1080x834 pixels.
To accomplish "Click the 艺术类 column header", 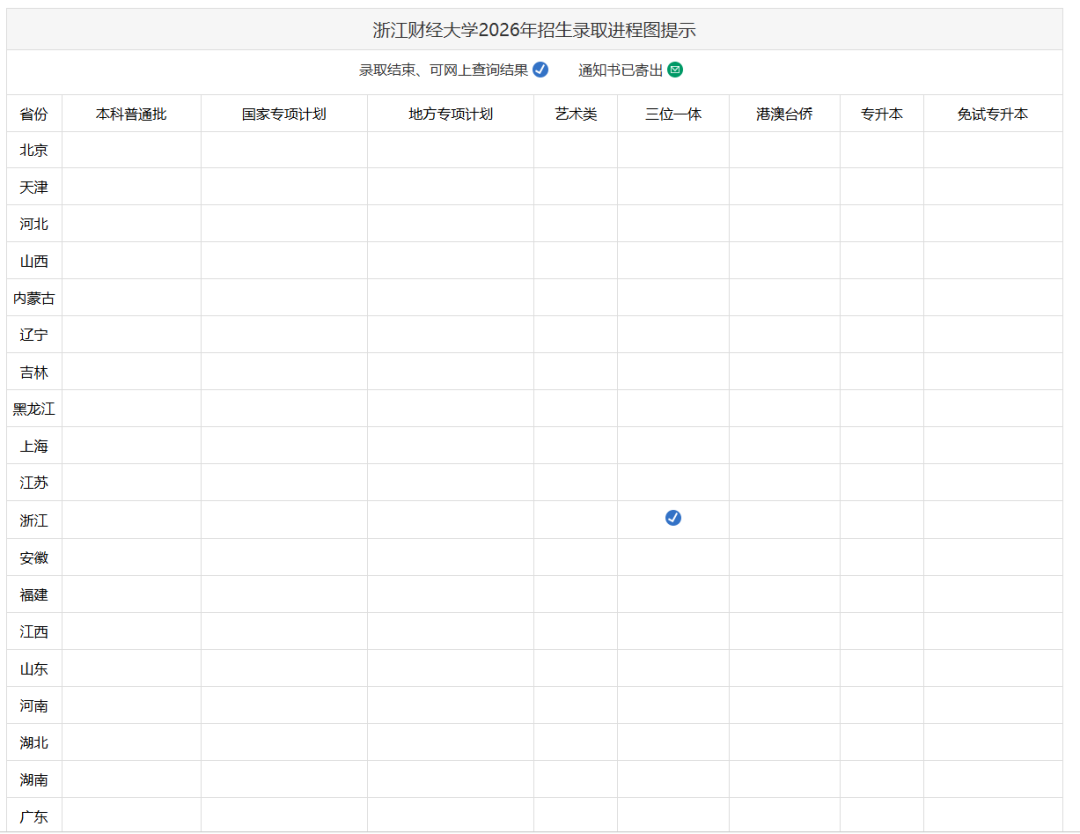I will 576,114.
